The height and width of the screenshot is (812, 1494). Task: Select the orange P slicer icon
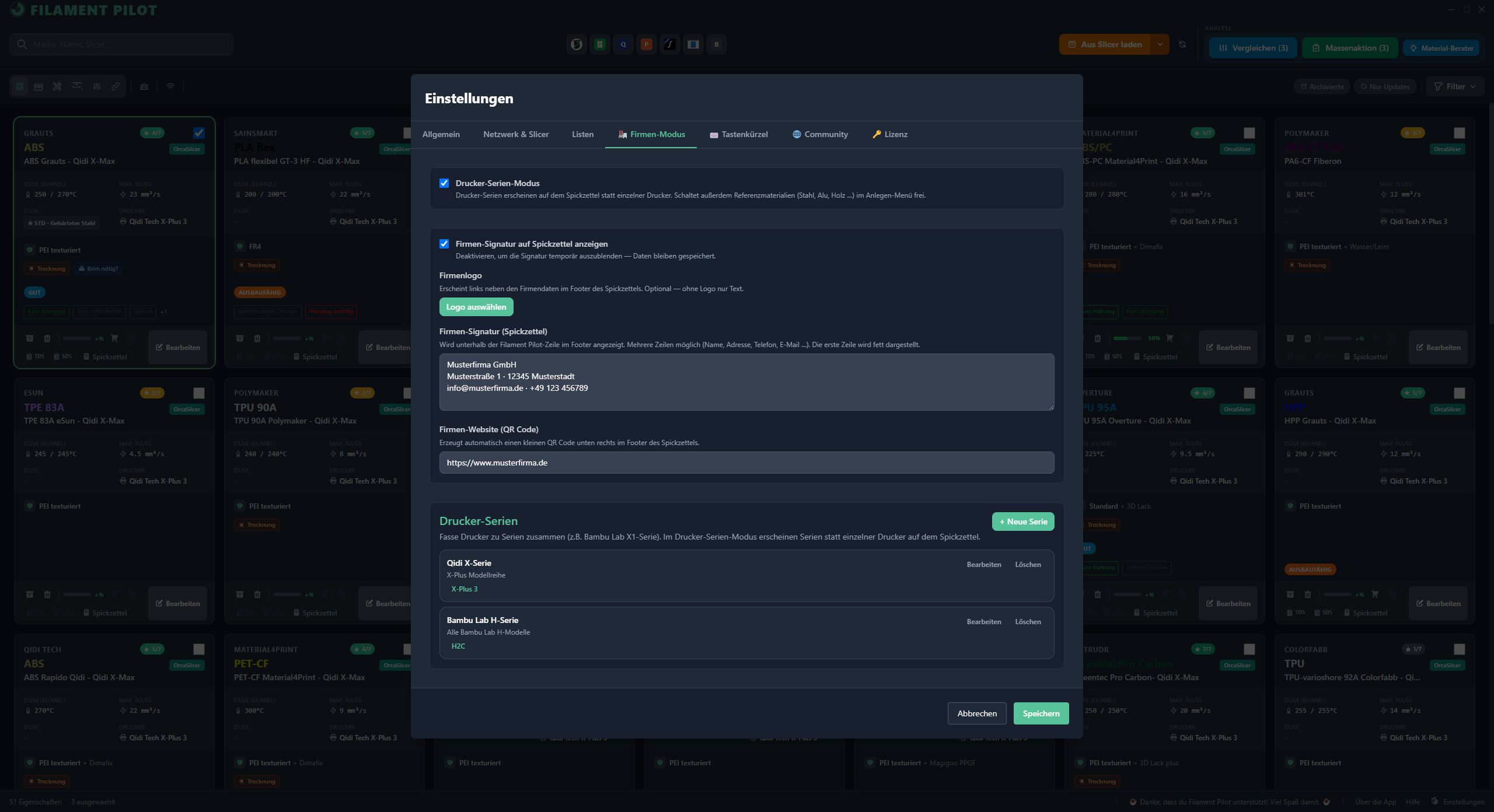[x=647, y=44]
